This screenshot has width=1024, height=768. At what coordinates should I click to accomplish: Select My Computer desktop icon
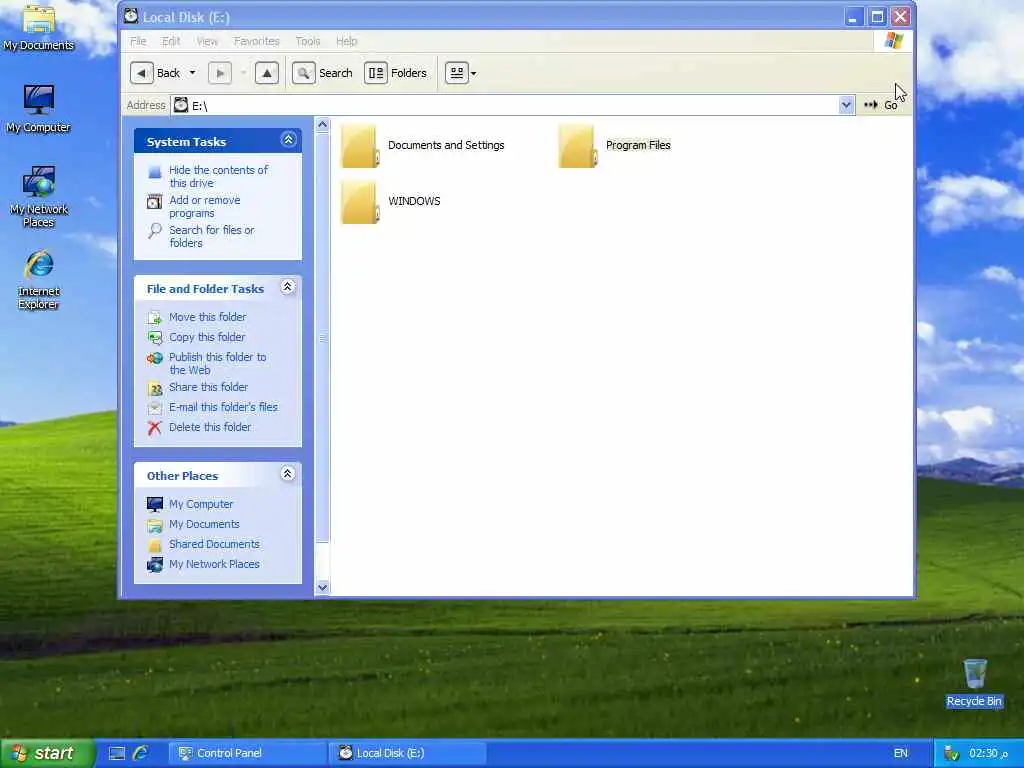click(39, 108)
